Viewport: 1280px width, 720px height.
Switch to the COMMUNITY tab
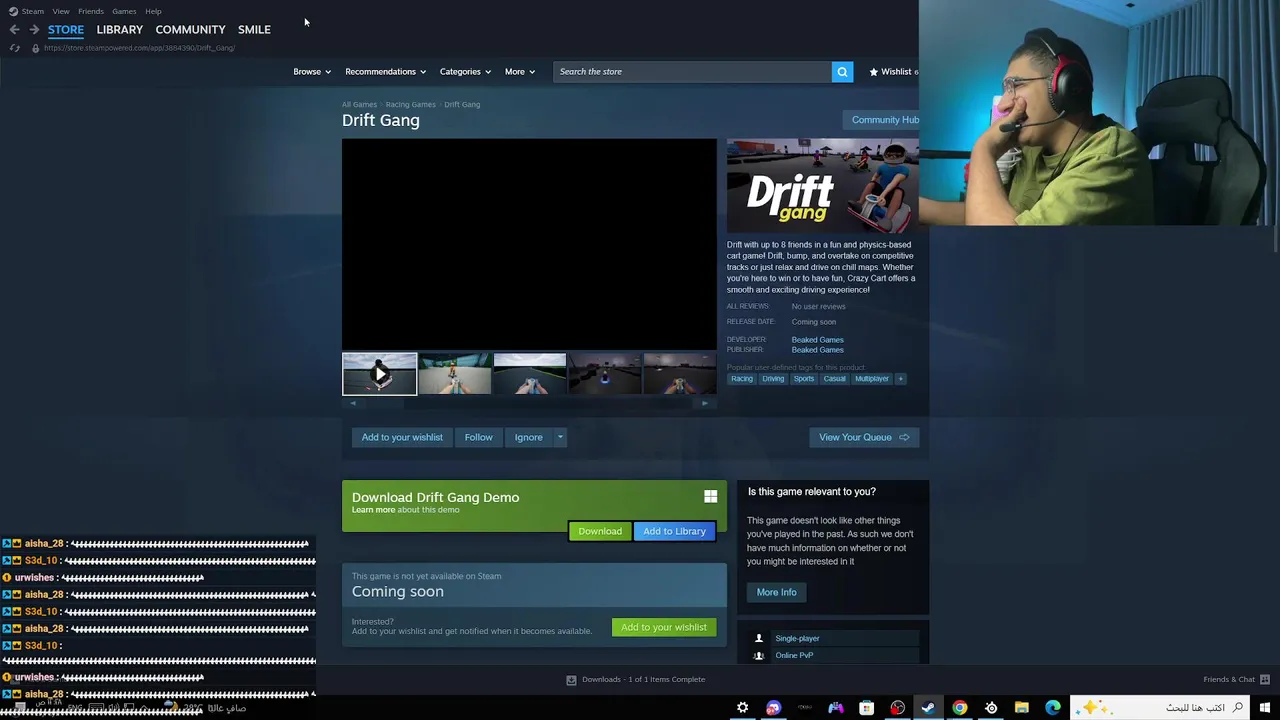pyautogui.click(x=190, y=30)
